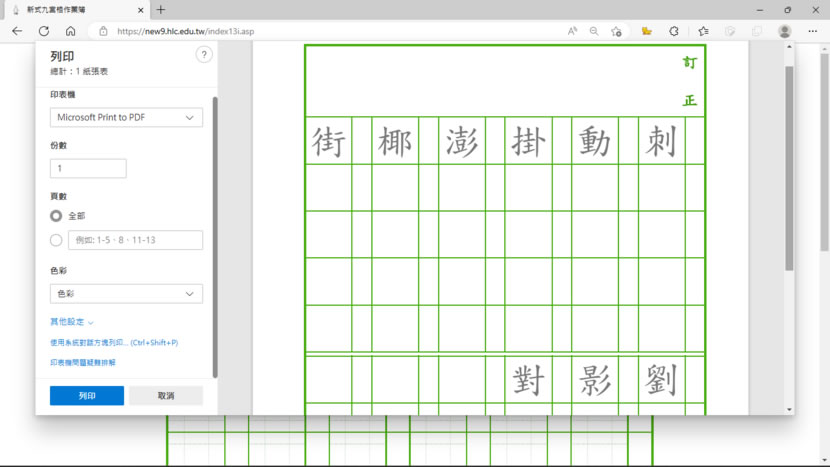The height and width of the screenshot is (467, 830).
Task: Open the printer dropdown Microsoft Print to PDF
Action: (126, 118)
